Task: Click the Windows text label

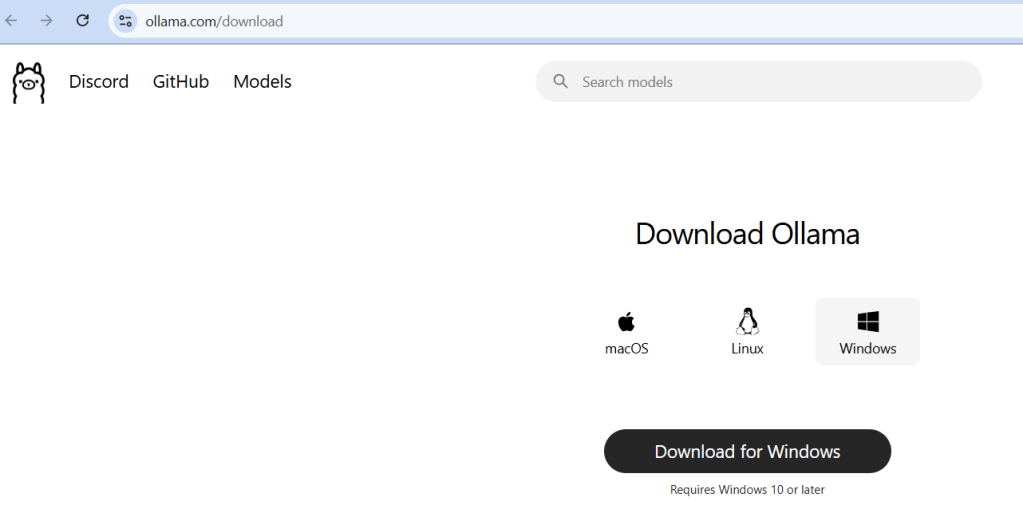Action: click(x=868, y=349)
